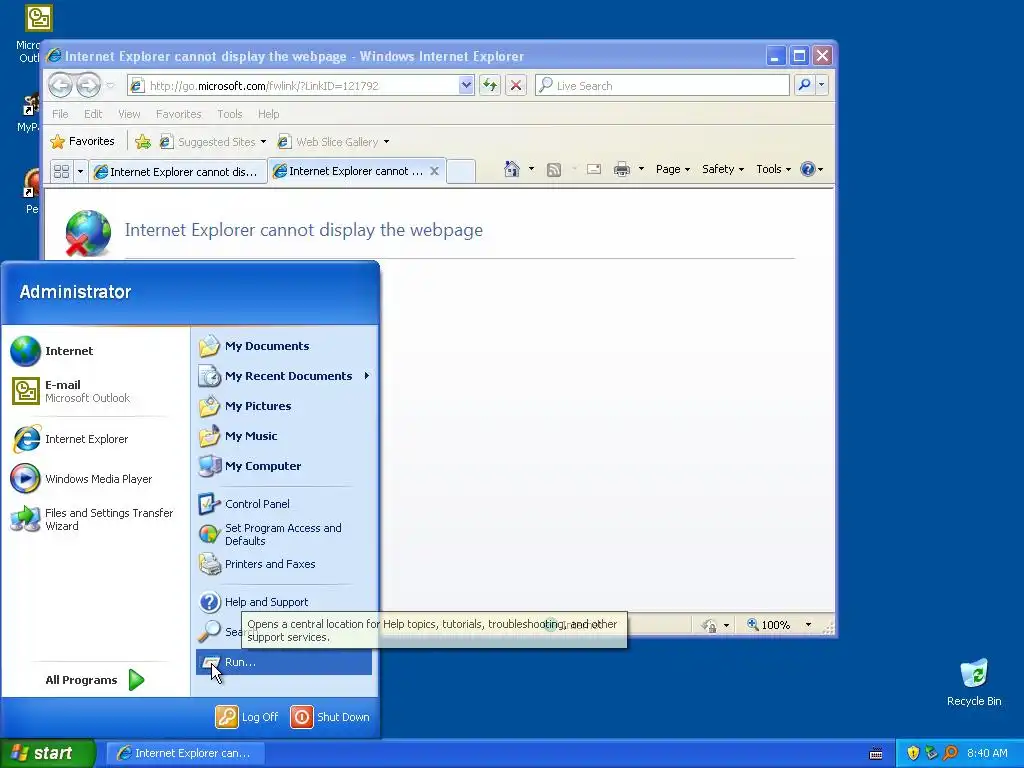Click the Live Search magnifier button
The image size is (1024, 768).
click(x=805, y=85)
